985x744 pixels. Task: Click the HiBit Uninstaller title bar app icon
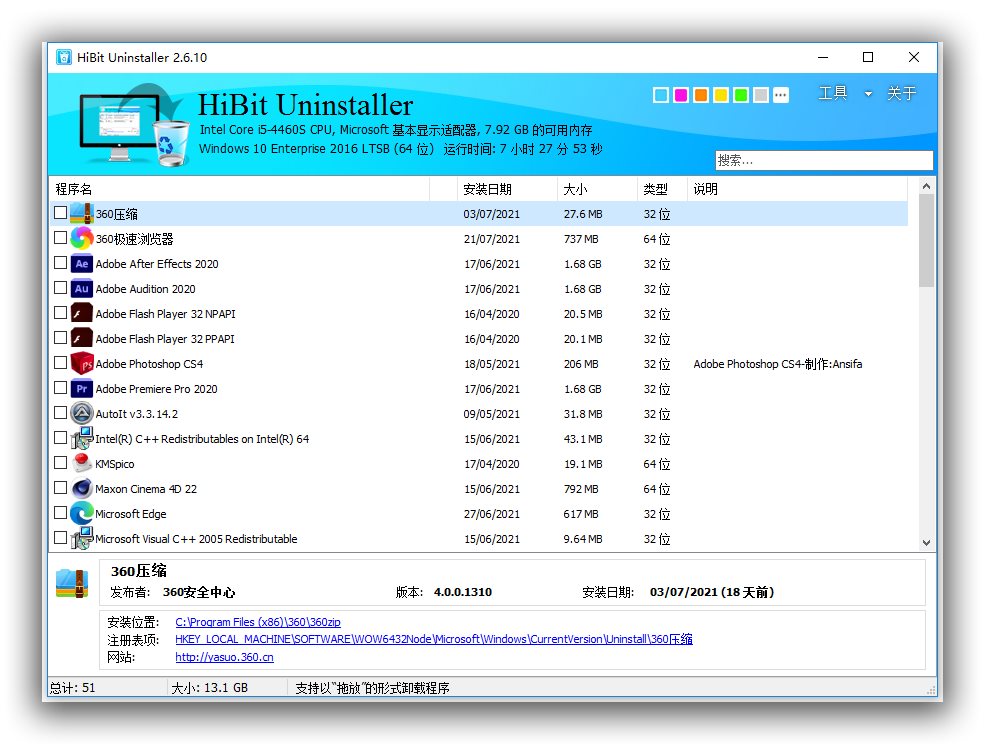(63, 57)
